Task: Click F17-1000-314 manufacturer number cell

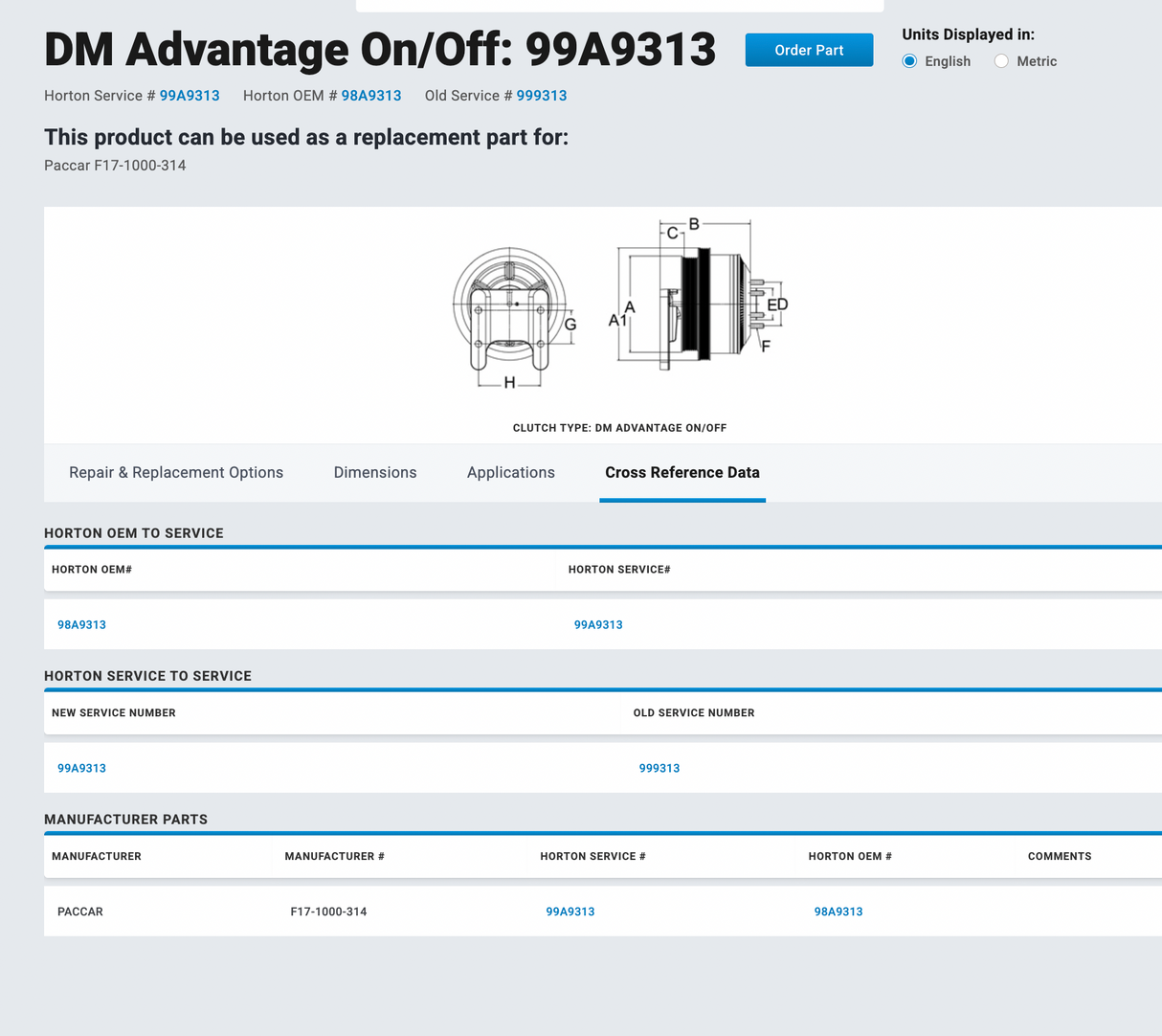Action: 329,912
